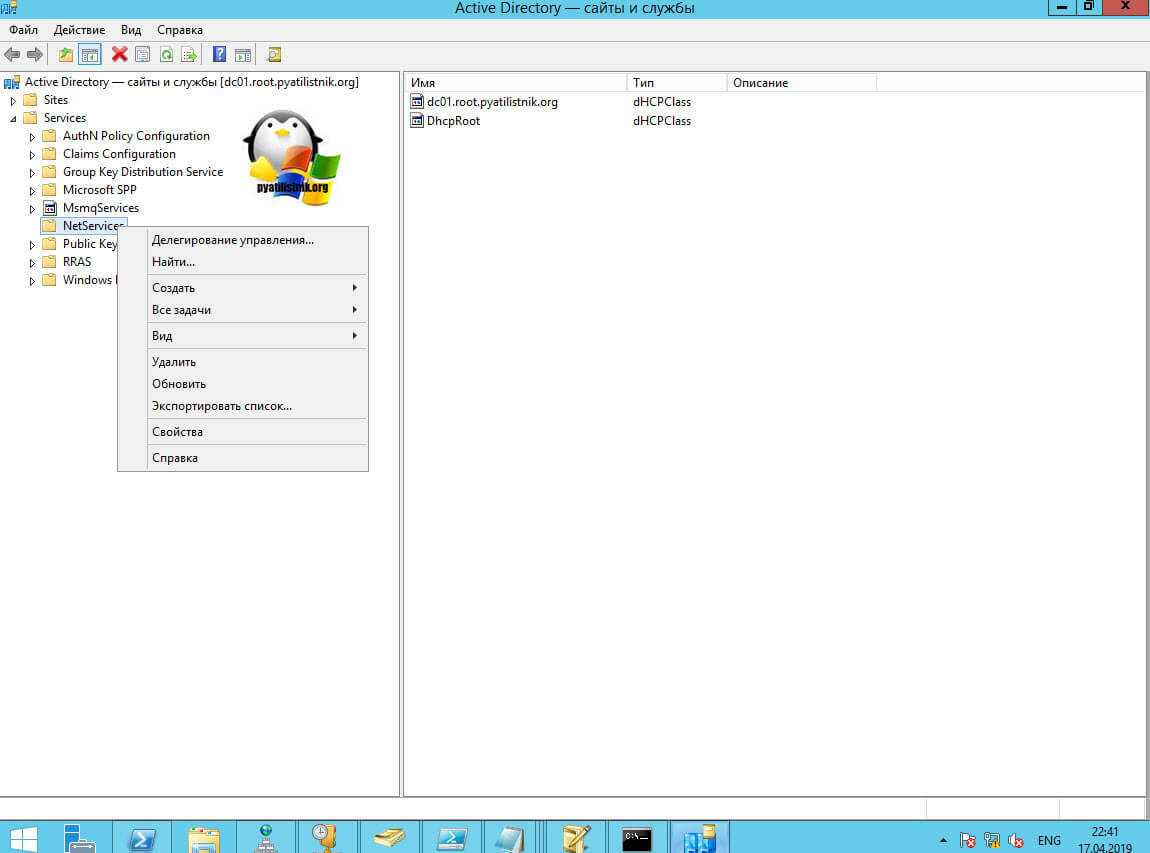Viewport: 1150px width, 853px height.
Task: Open the Все задачи submenu
Action: pos(181,310)
